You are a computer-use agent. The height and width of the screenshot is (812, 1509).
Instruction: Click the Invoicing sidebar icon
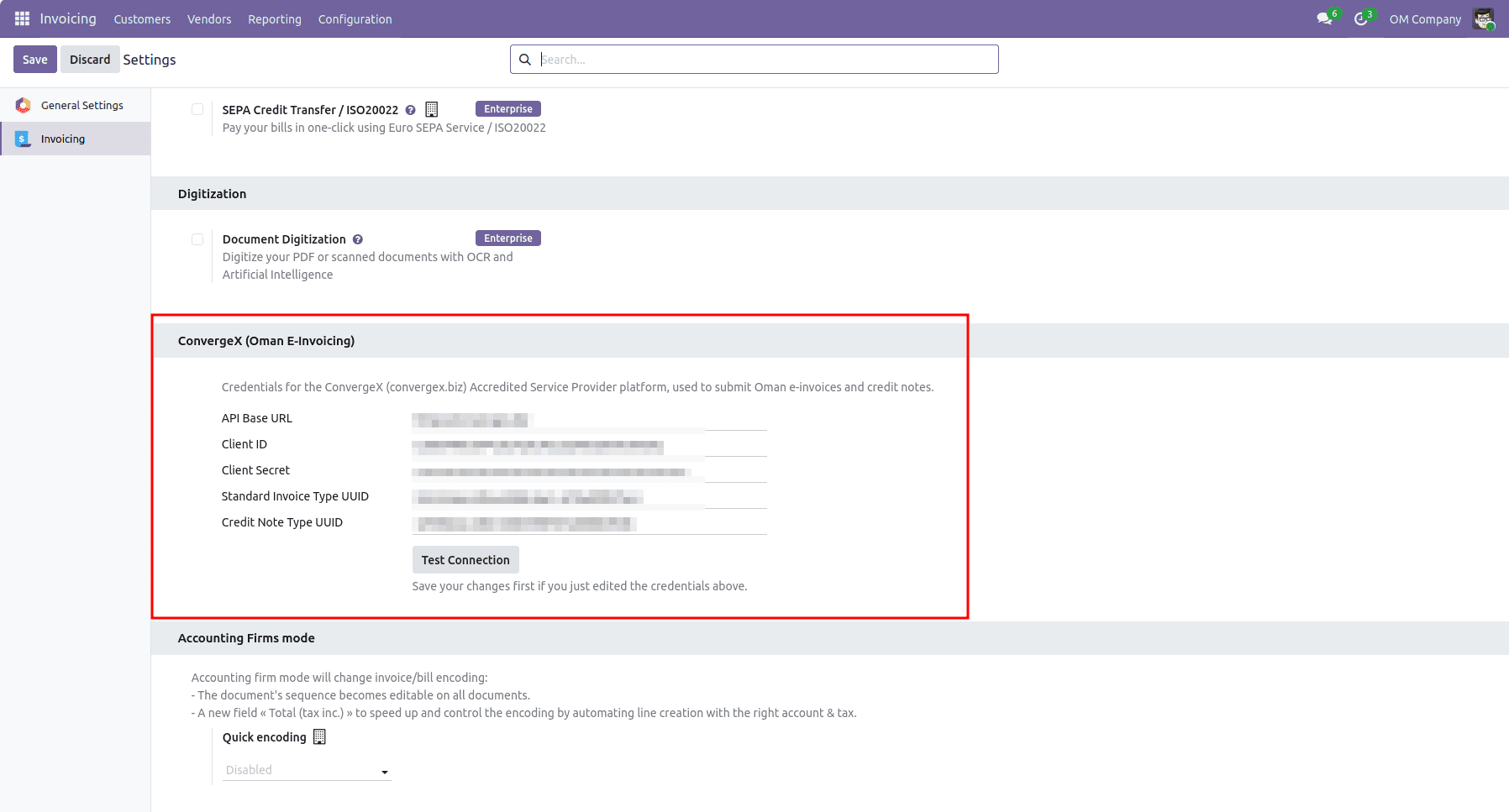[23, 139]
